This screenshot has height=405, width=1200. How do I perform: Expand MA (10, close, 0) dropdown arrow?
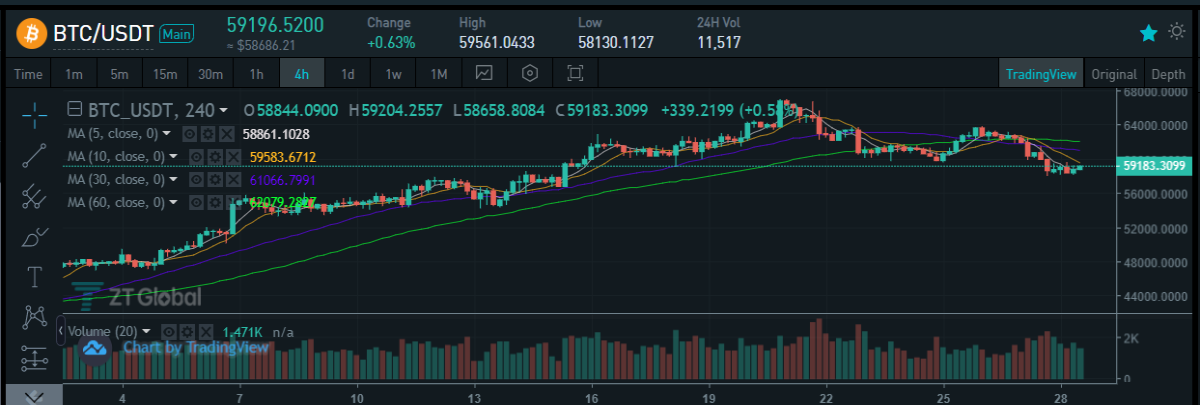[x=174, y=156]
